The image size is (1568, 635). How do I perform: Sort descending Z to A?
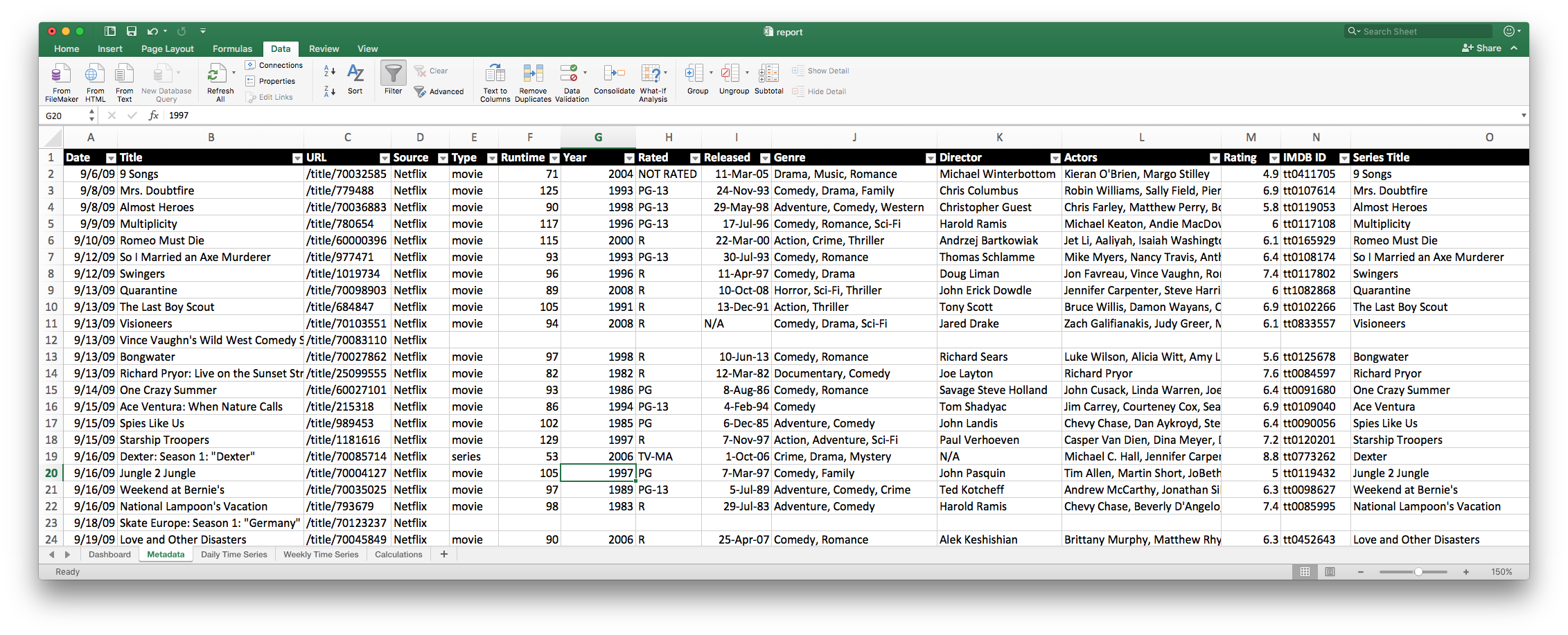coord(330,91)
